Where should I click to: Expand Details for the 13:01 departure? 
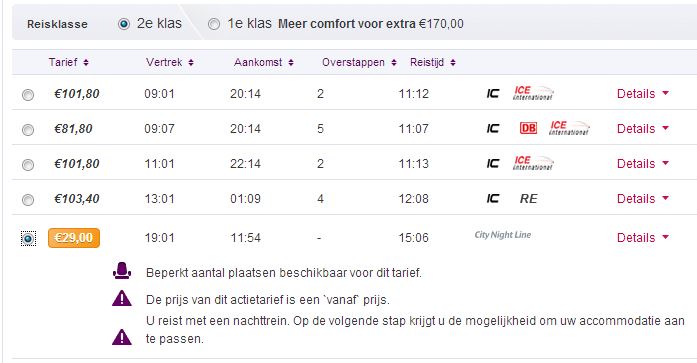coord(643,199)
